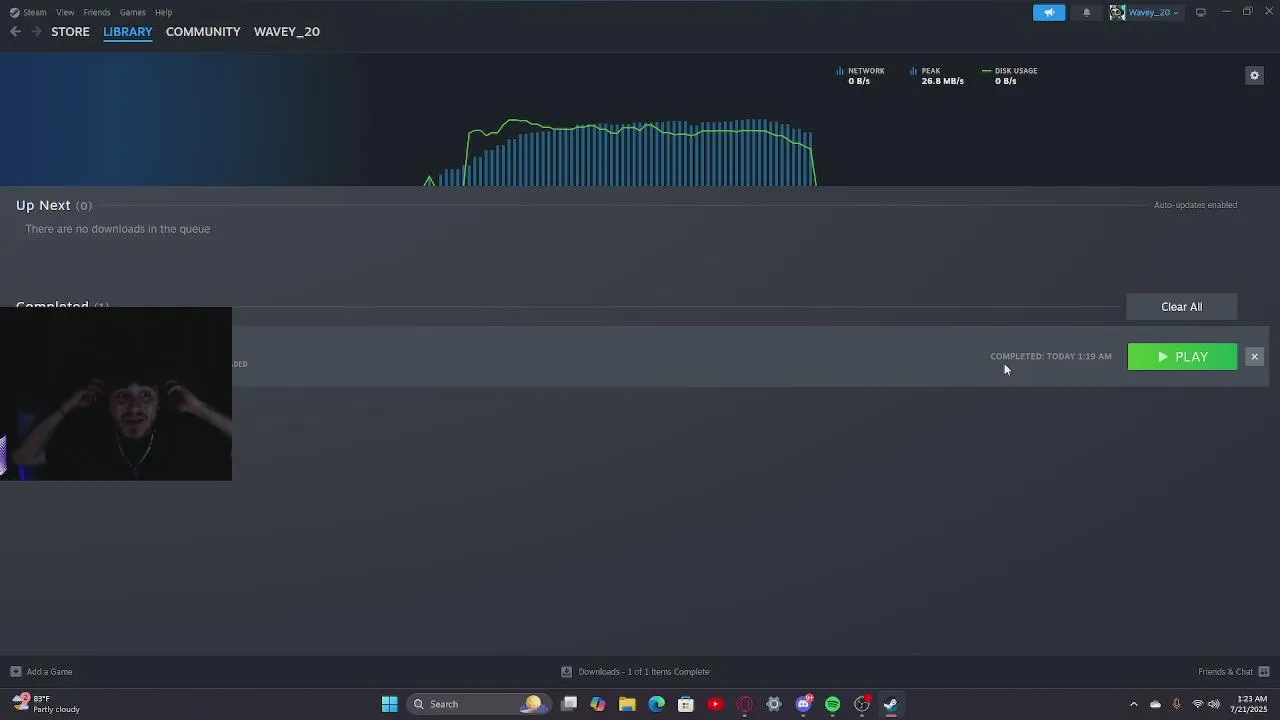1280x720 pixels.
Task: Click the microphone tray icon
Action: click(1176, 704)
